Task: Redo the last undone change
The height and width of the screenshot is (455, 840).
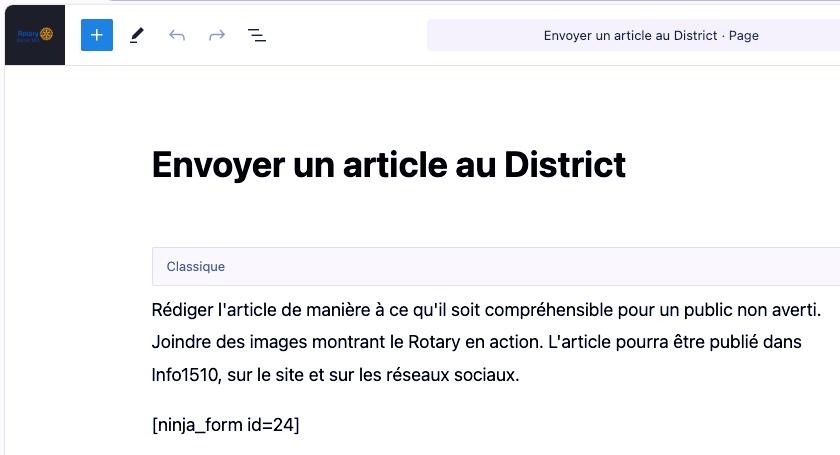Action: (x=216, y=35)
